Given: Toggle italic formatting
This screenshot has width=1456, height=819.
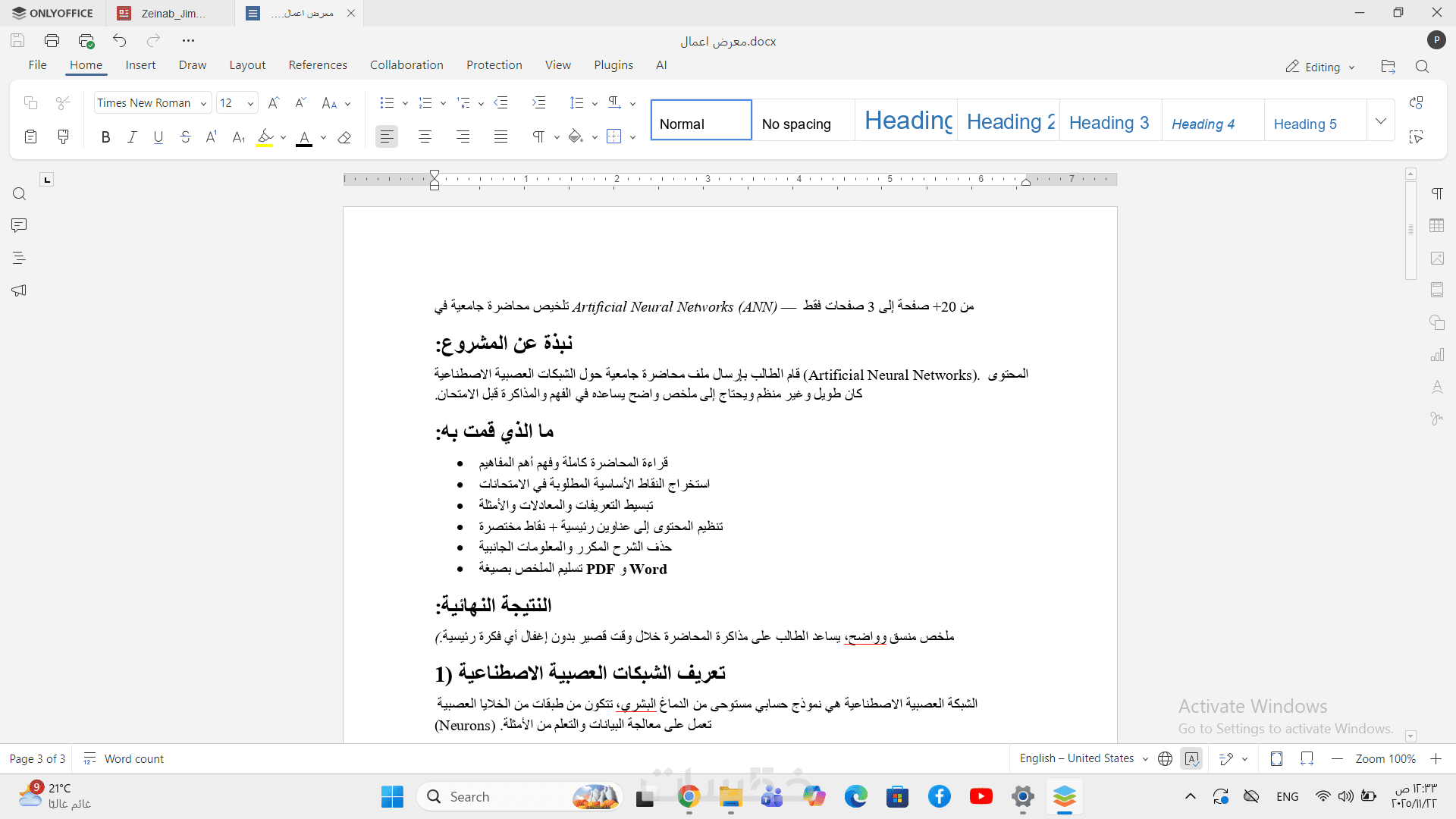Looking at the screenshot, I should click(132, 137).
